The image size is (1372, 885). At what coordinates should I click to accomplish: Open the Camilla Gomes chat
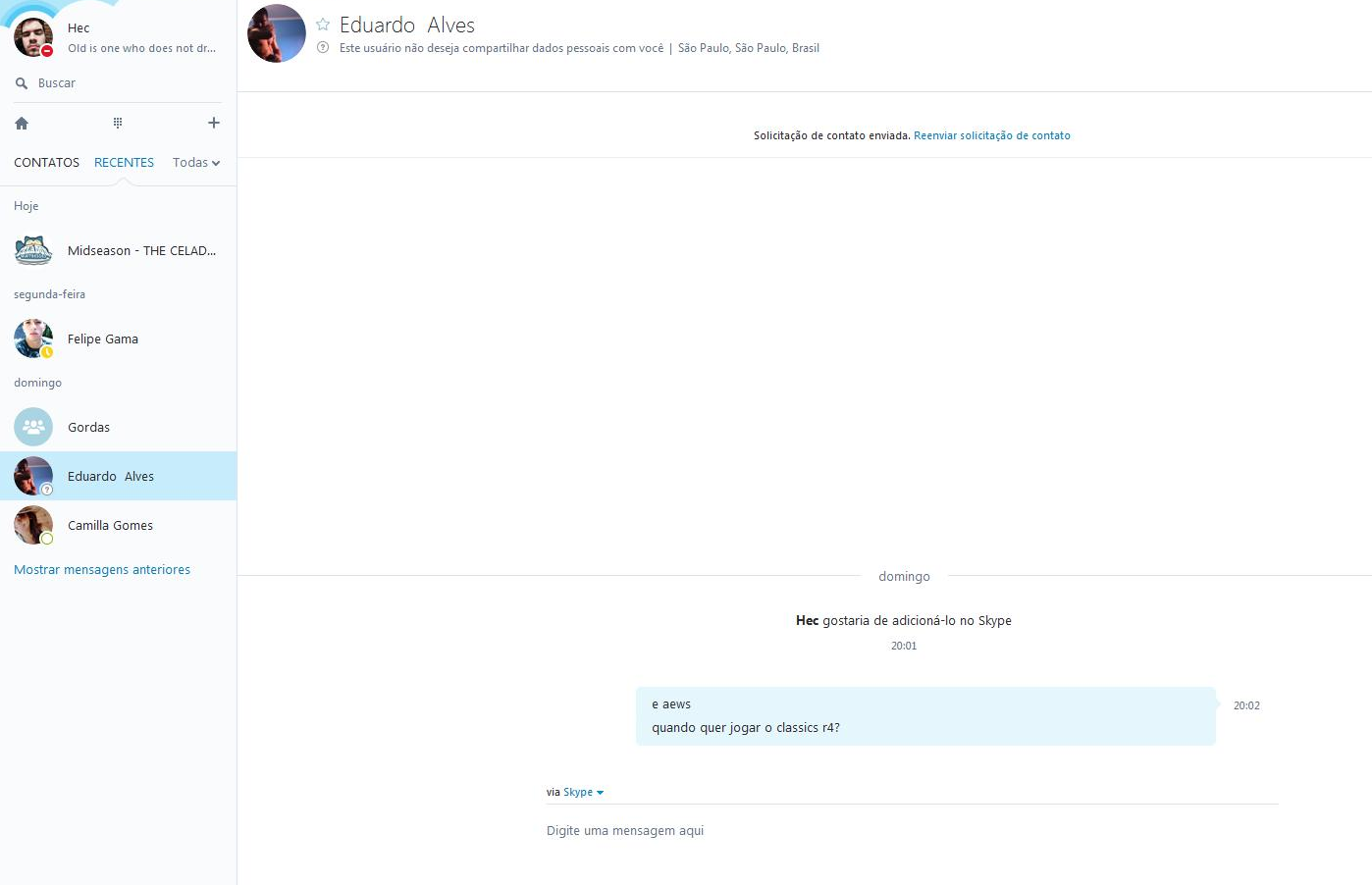click(118, 525)
